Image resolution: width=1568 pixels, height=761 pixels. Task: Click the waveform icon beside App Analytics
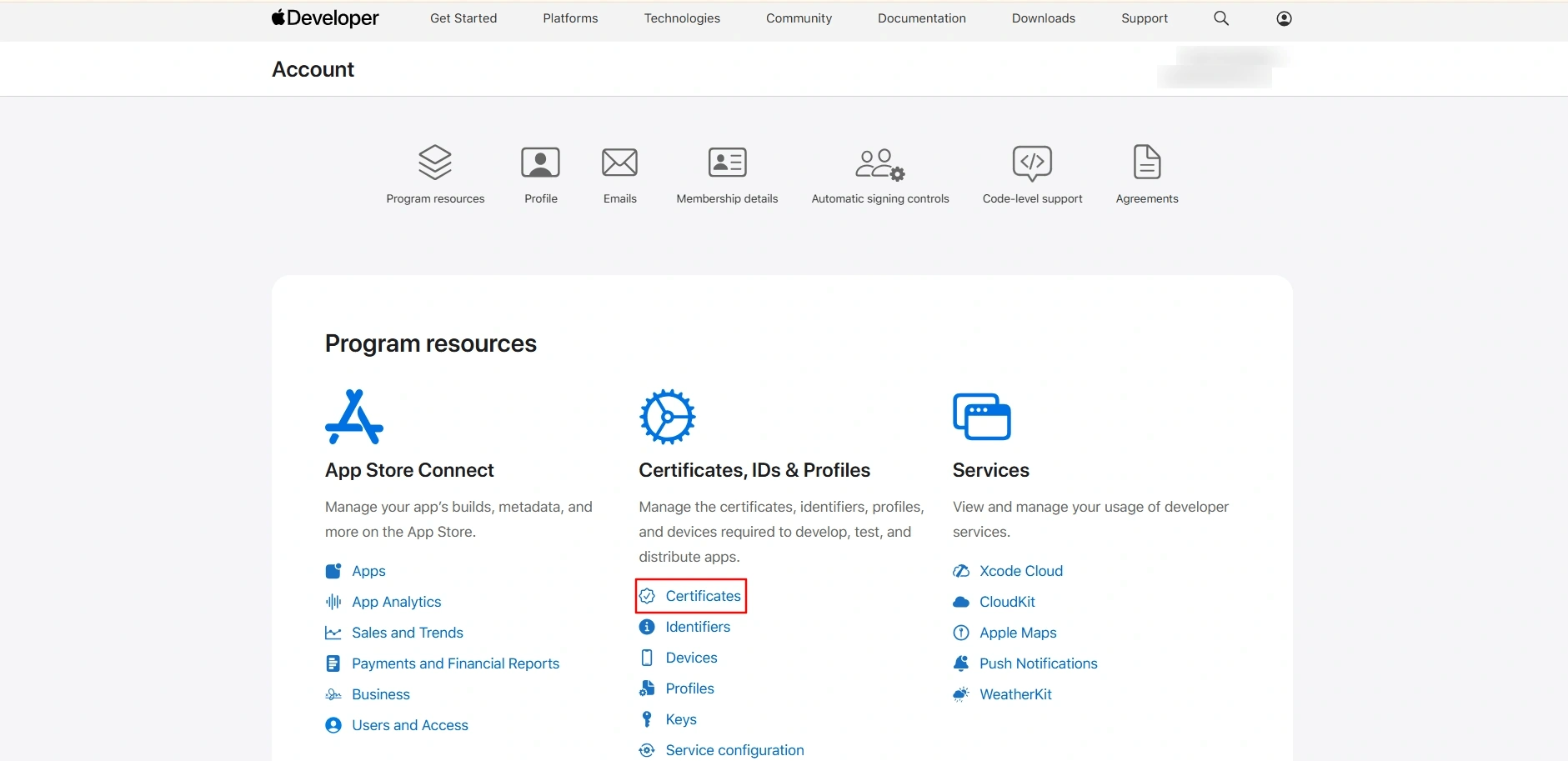point(333,602)
